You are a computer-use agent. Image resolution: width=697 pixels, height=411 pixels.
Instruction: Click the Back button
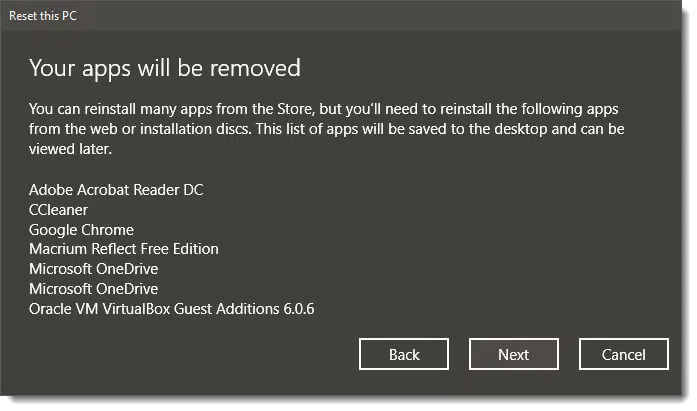pos(404,354)
